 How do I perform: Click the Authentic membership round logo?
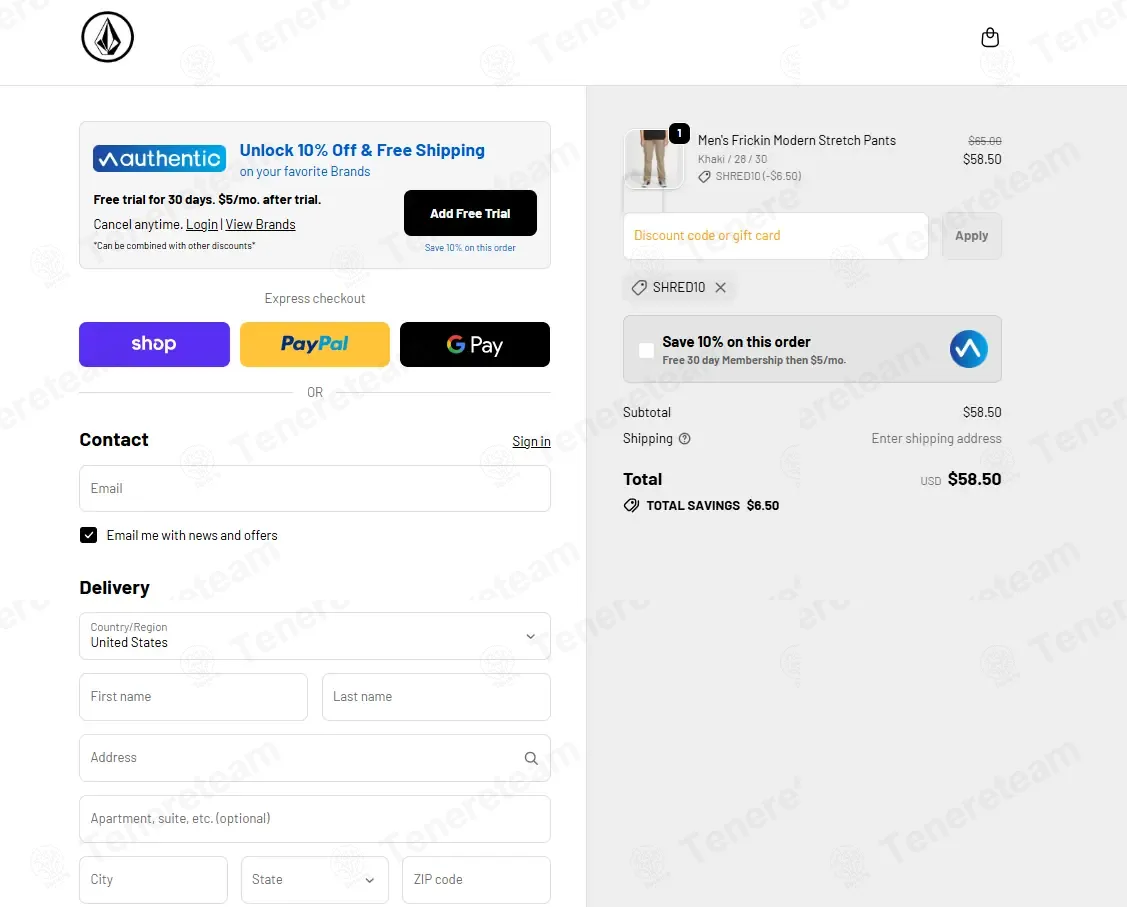point(968,349)
